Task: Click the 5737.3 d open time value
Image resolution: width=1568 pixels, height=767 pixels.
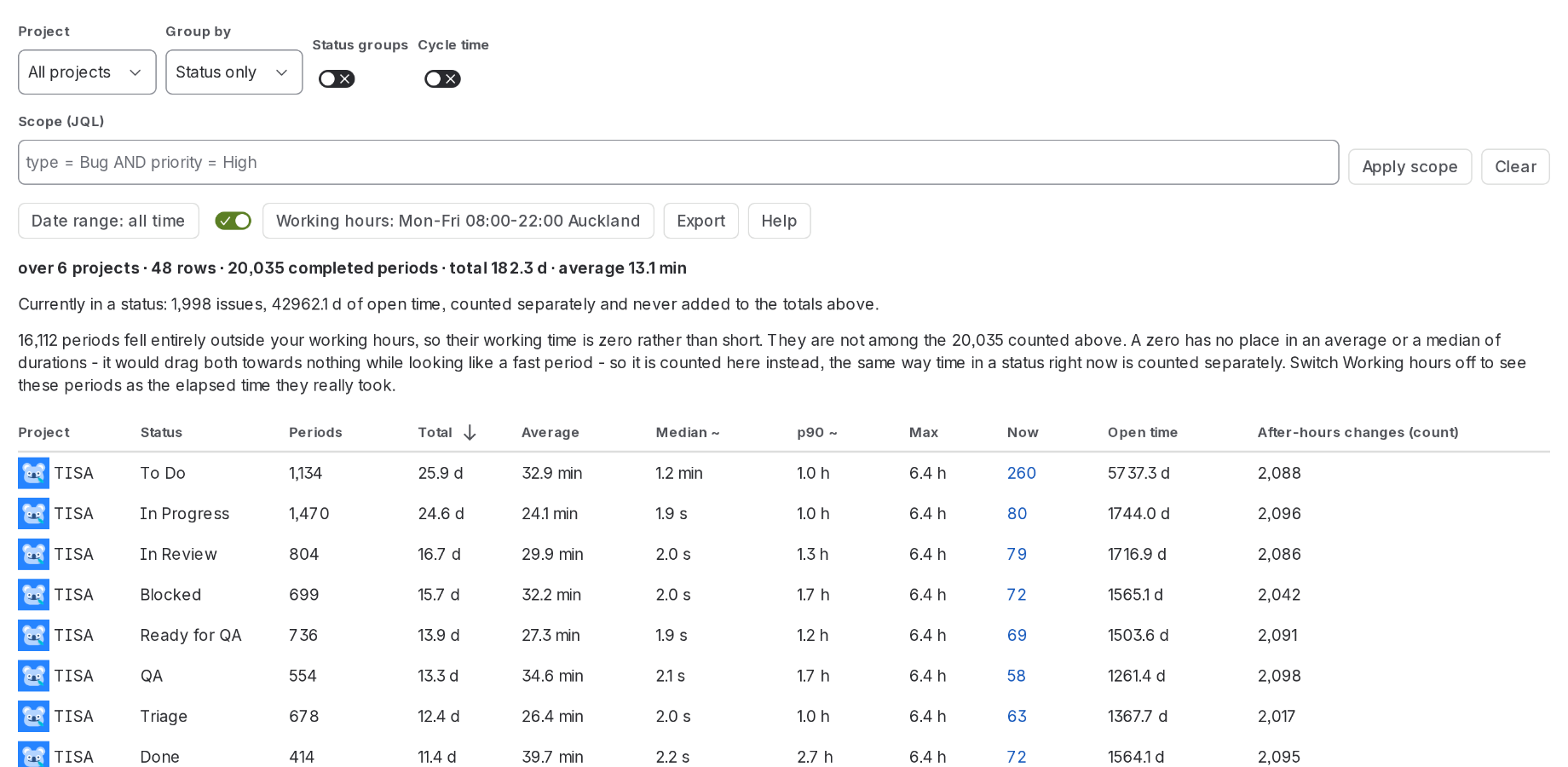Action: click(1139, 474)
